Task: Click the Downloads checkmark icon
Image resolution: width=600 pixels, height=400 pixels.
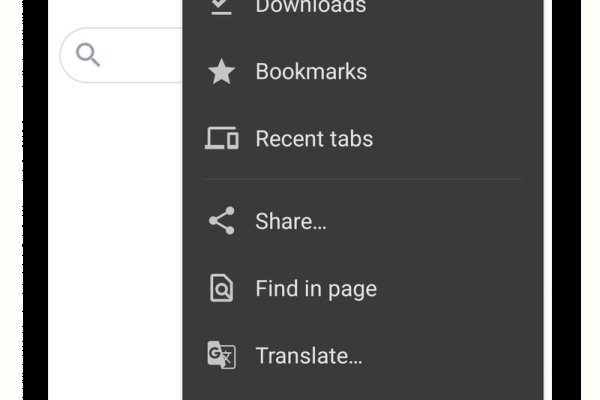Action: pyautogui.click(x=221, y=6)
